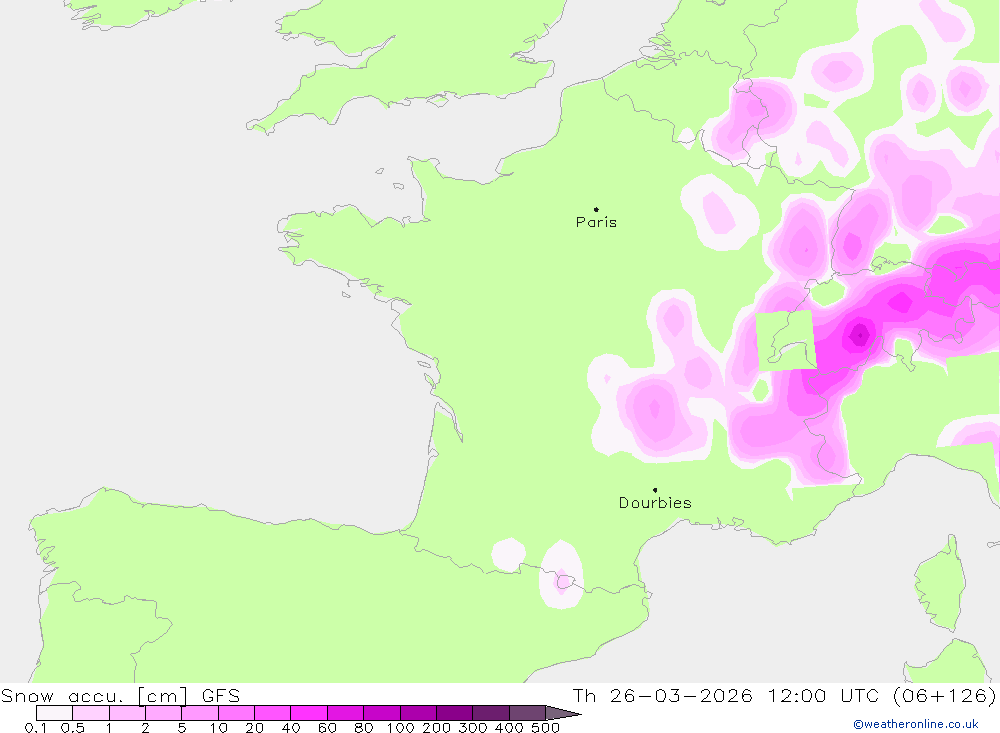Select the 400–500 cm legend swatch
The image size is (1000, 733).
527,713
